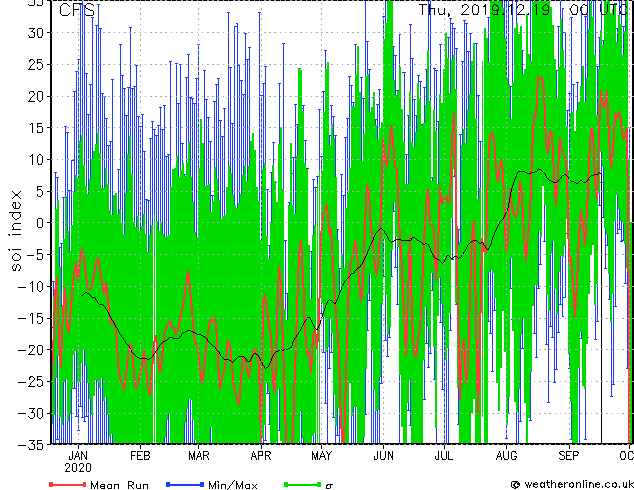
Task: Click the 'soi index' axis title
Action: pos(15,230)
